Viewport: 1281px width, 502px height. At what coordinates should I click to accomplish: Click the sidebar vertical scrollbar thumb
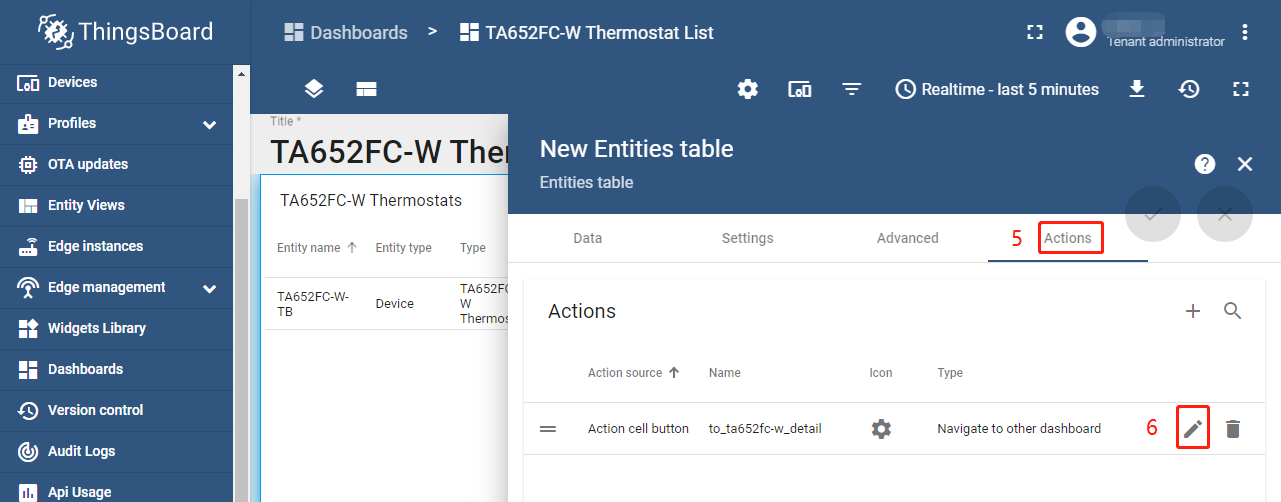click(241, 350)
